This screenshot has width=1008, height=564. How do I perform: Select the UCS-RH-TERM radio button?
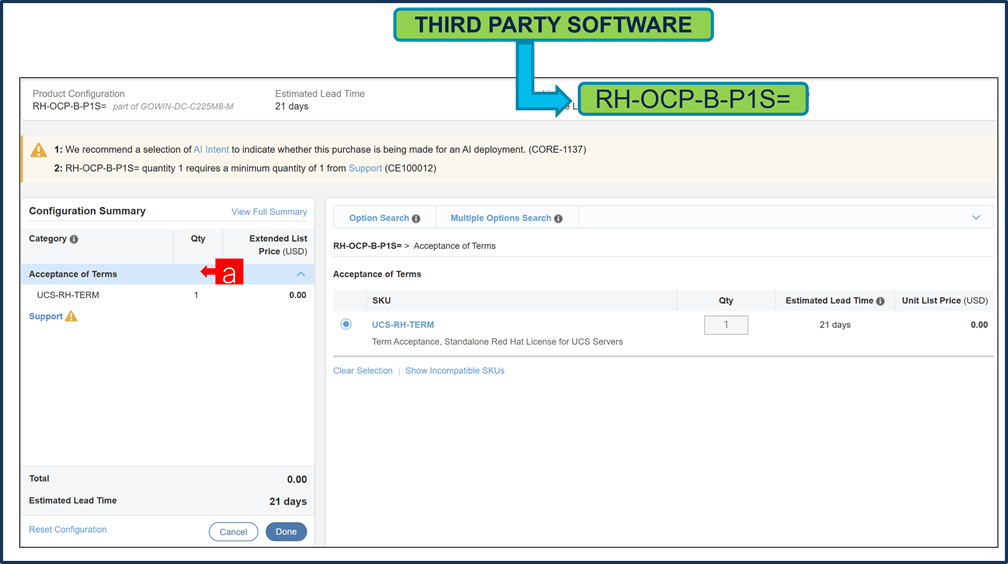pyautogui.click(x=346, y=324)
